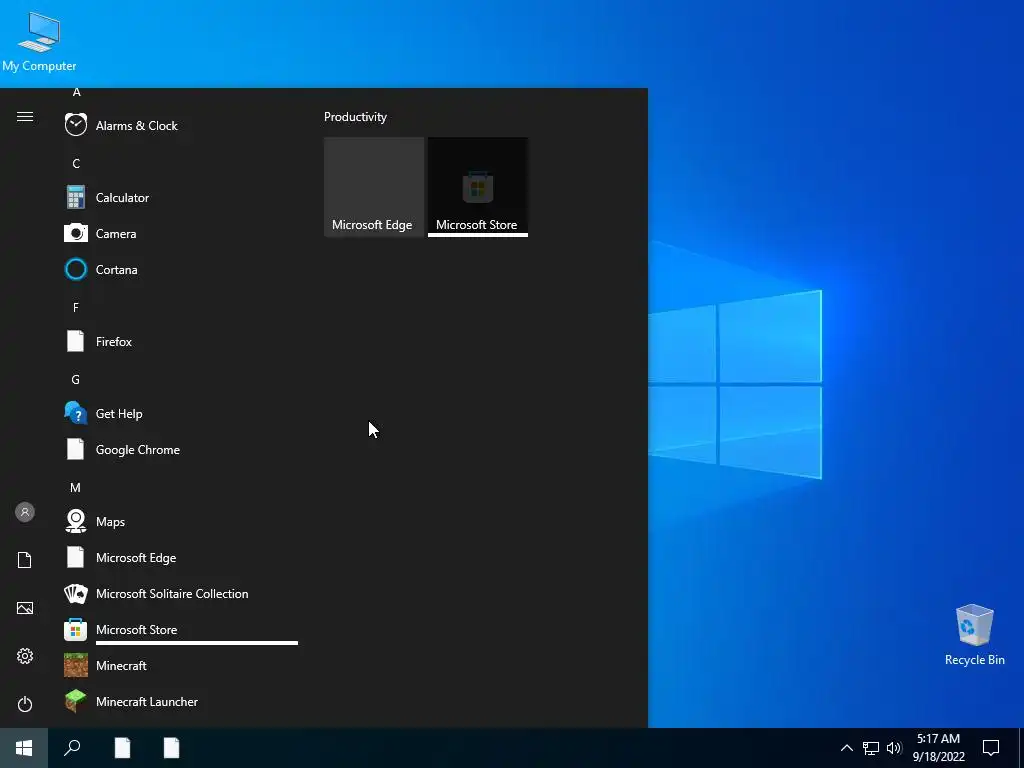The height and width of the screenshot is (768, 1024).
Task: Open Alarms & Clock app icon
Action: point(76,125)
